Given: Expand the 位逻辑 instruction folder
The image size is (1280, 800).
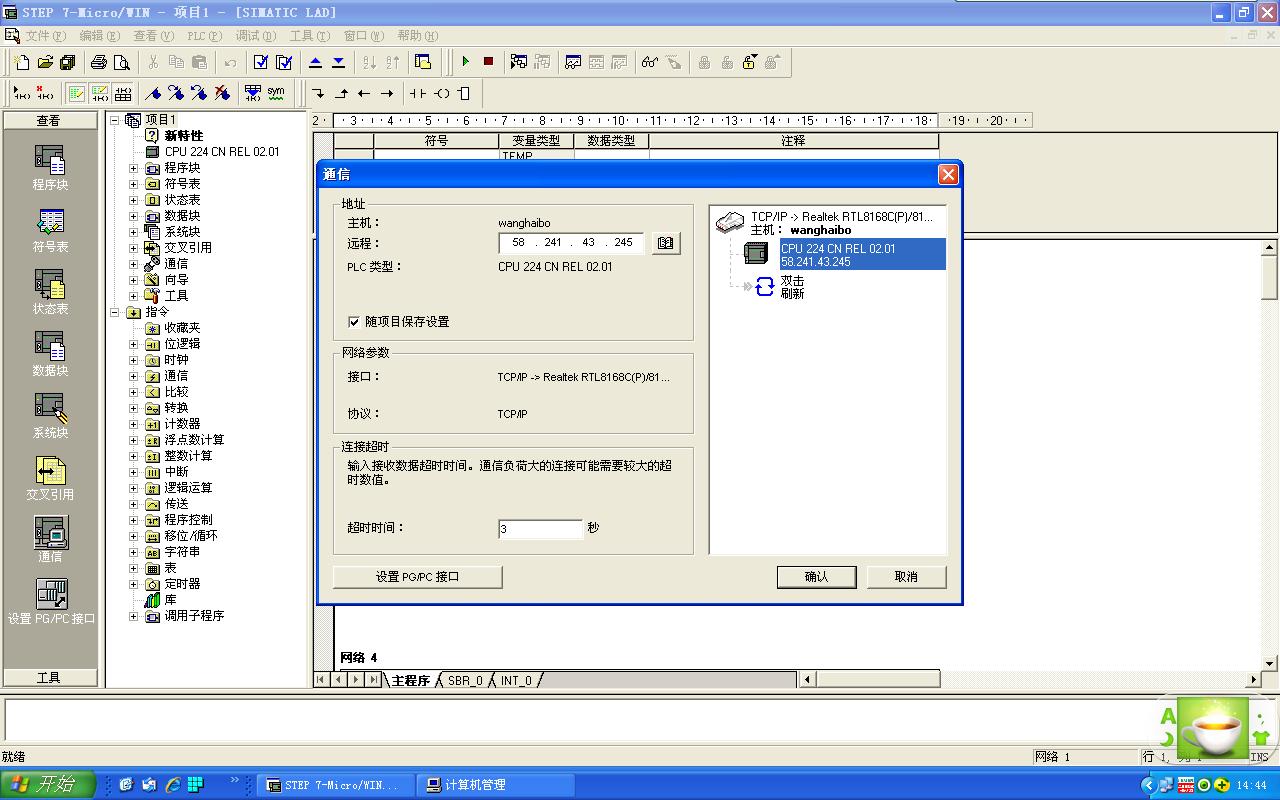Looking at the screenshot, I should coord(134,344).
